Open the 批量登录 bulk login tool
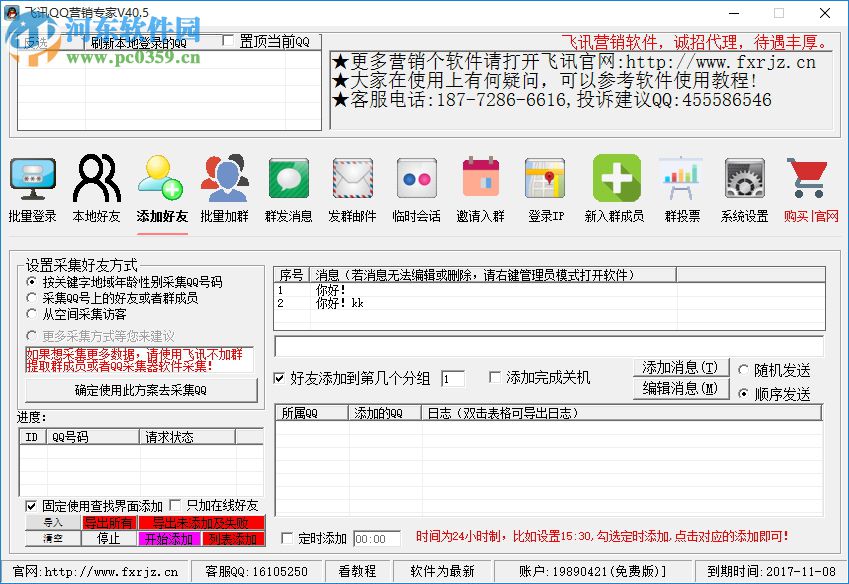This screenshot has width=849, height=584. tap(32, 190)
